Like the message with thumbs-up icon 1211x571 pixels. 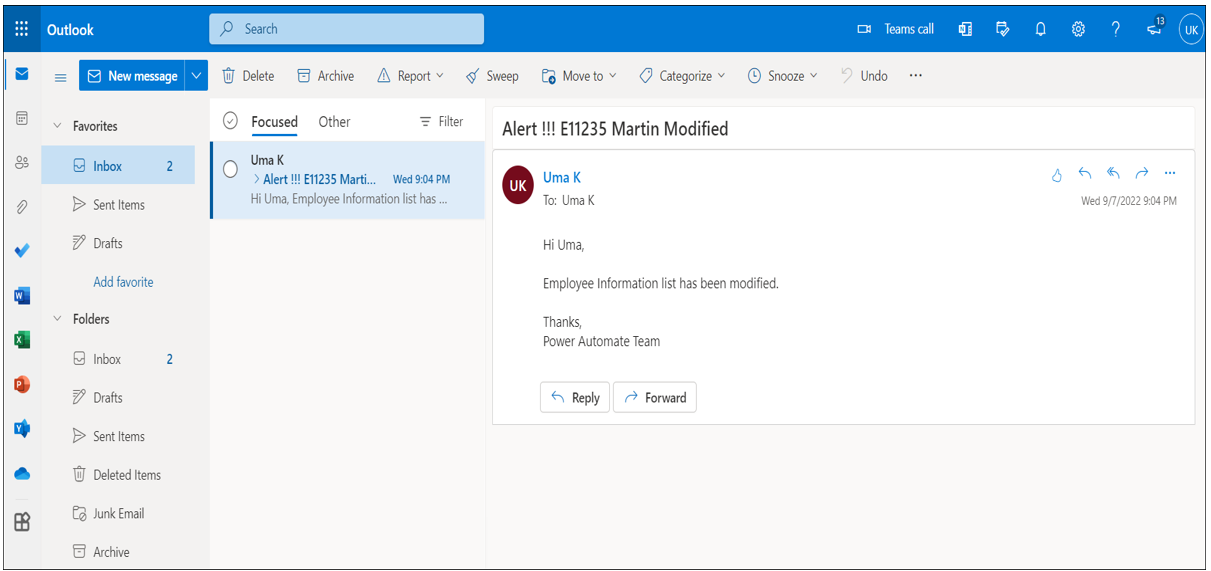[1057, 174]
